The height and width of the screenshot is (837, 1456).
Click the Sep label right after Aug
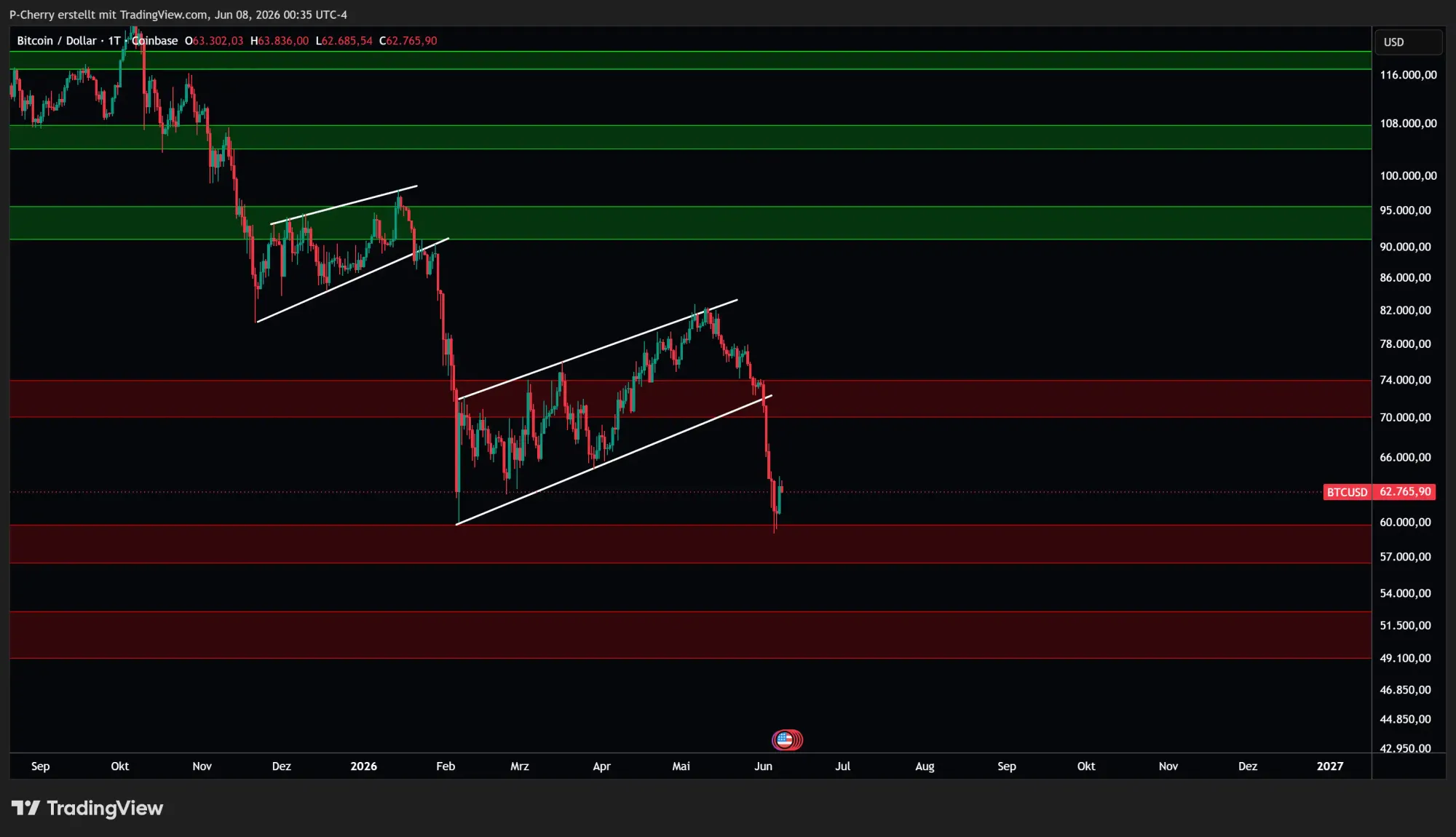(1007, 766)
